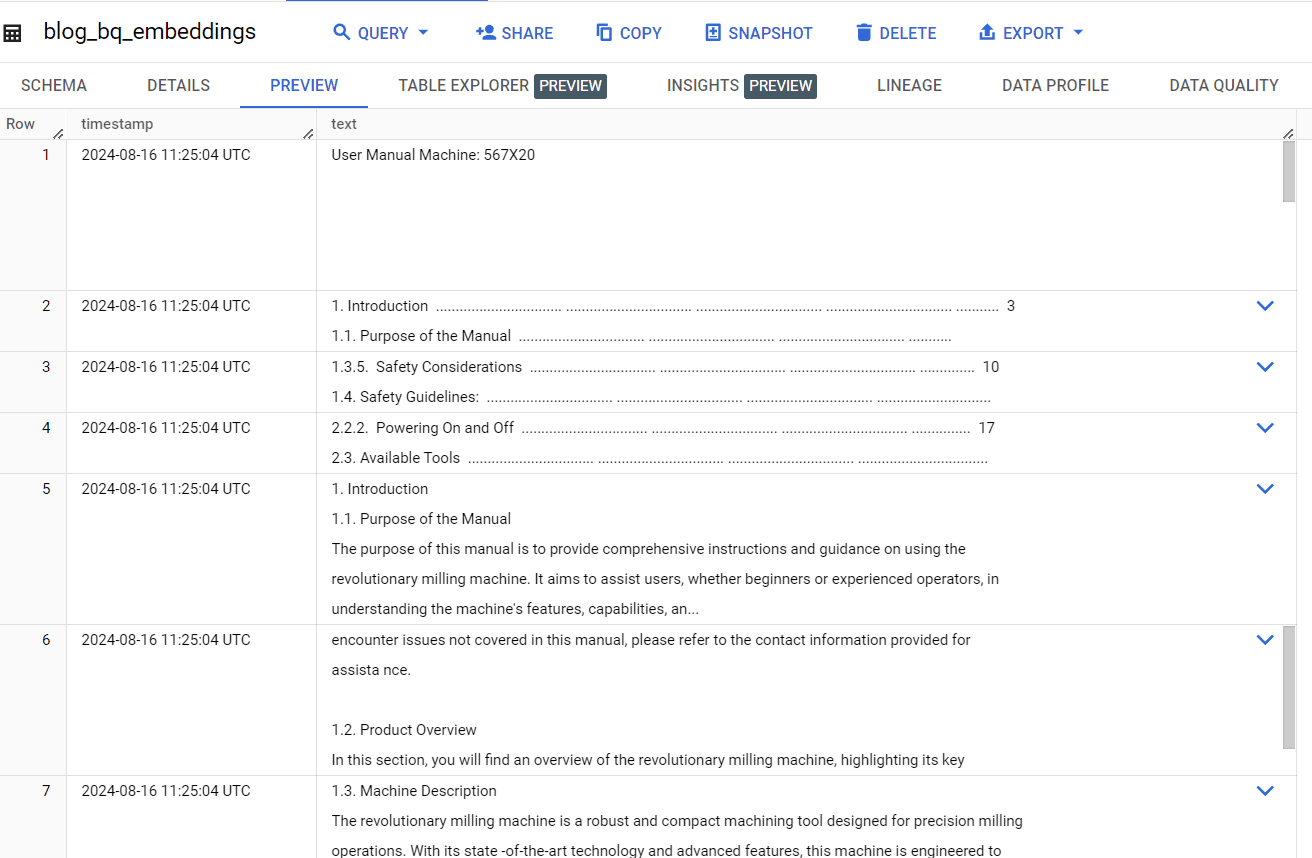Expand row 5 Introduction text using the chevron
Image resolution: width=1312 pixels, height=858 pixels.
click(1265, 489)
